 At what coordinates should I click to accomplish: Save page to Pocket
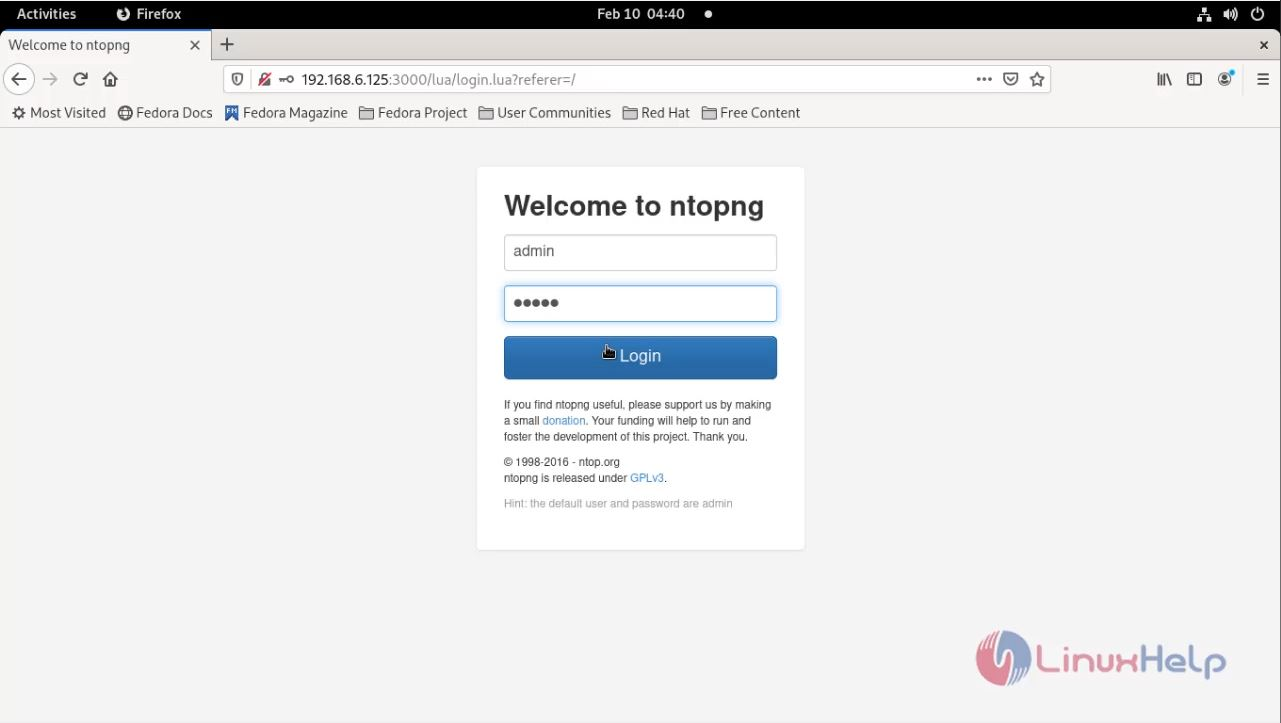pos(1011,79)
